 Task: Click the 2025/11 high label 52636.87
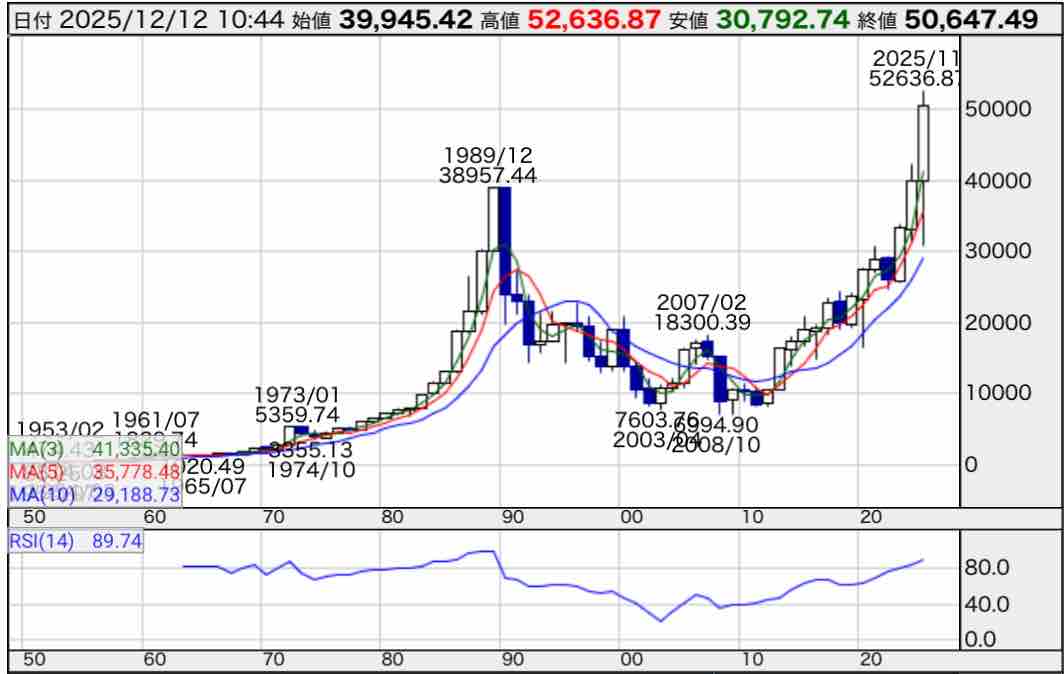click(914, 78)
